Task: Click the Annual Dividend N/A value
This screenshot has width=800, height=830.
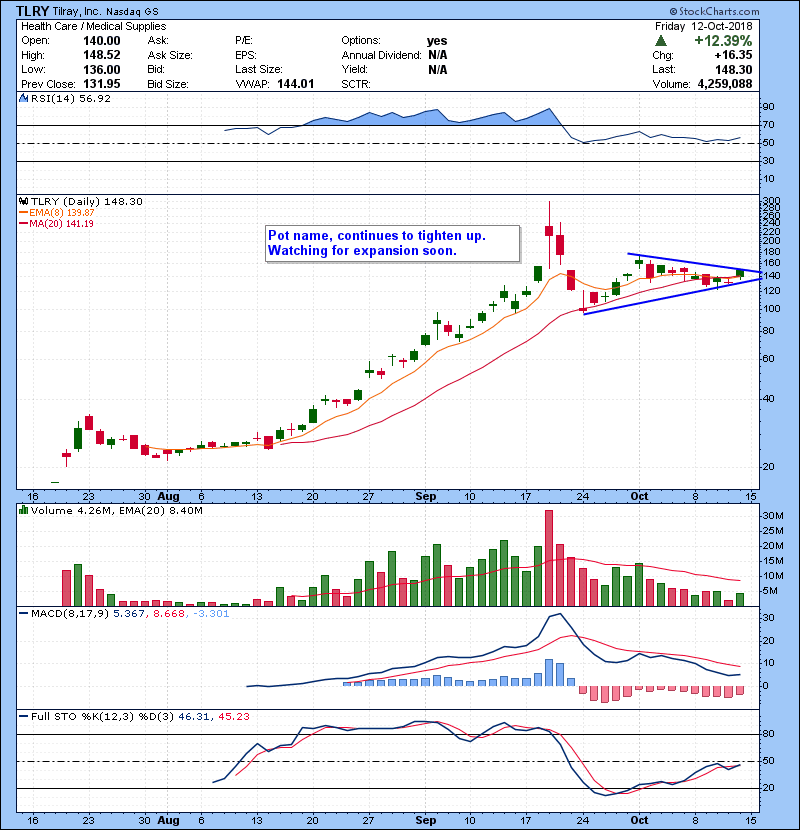Action: 438,55
